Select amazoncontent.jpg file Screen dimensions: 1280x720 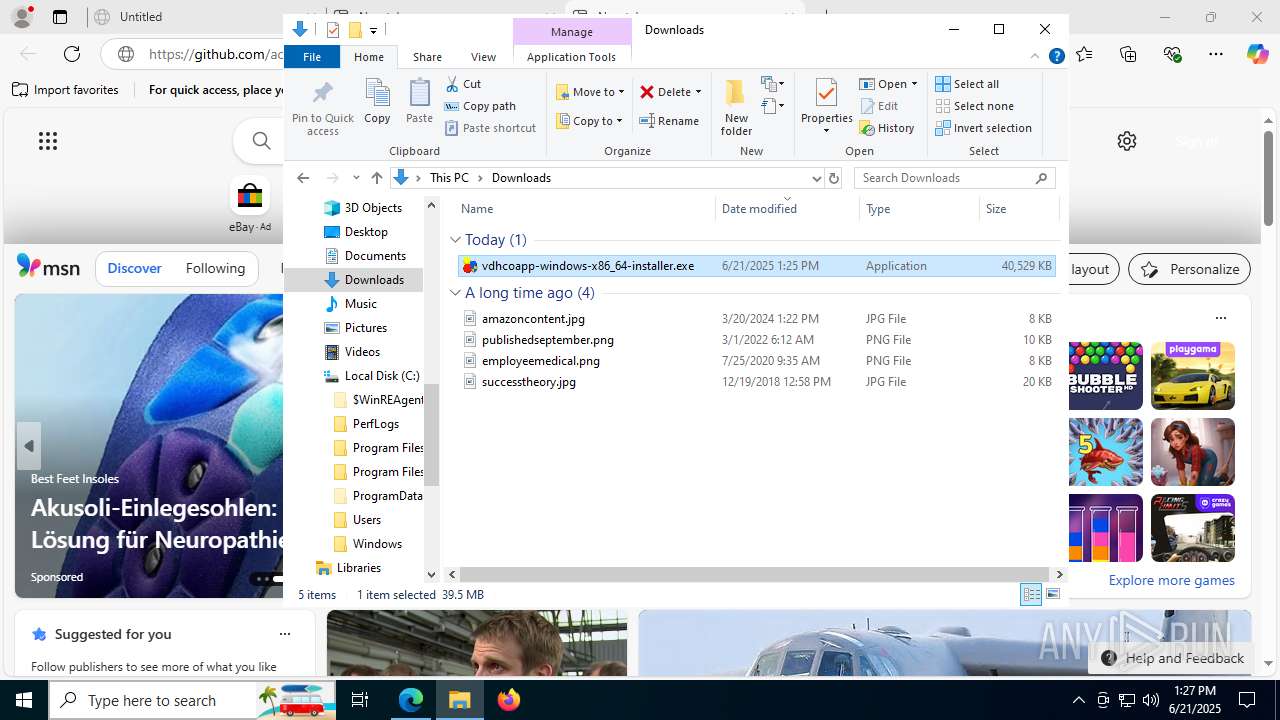(x=533, y=319)
